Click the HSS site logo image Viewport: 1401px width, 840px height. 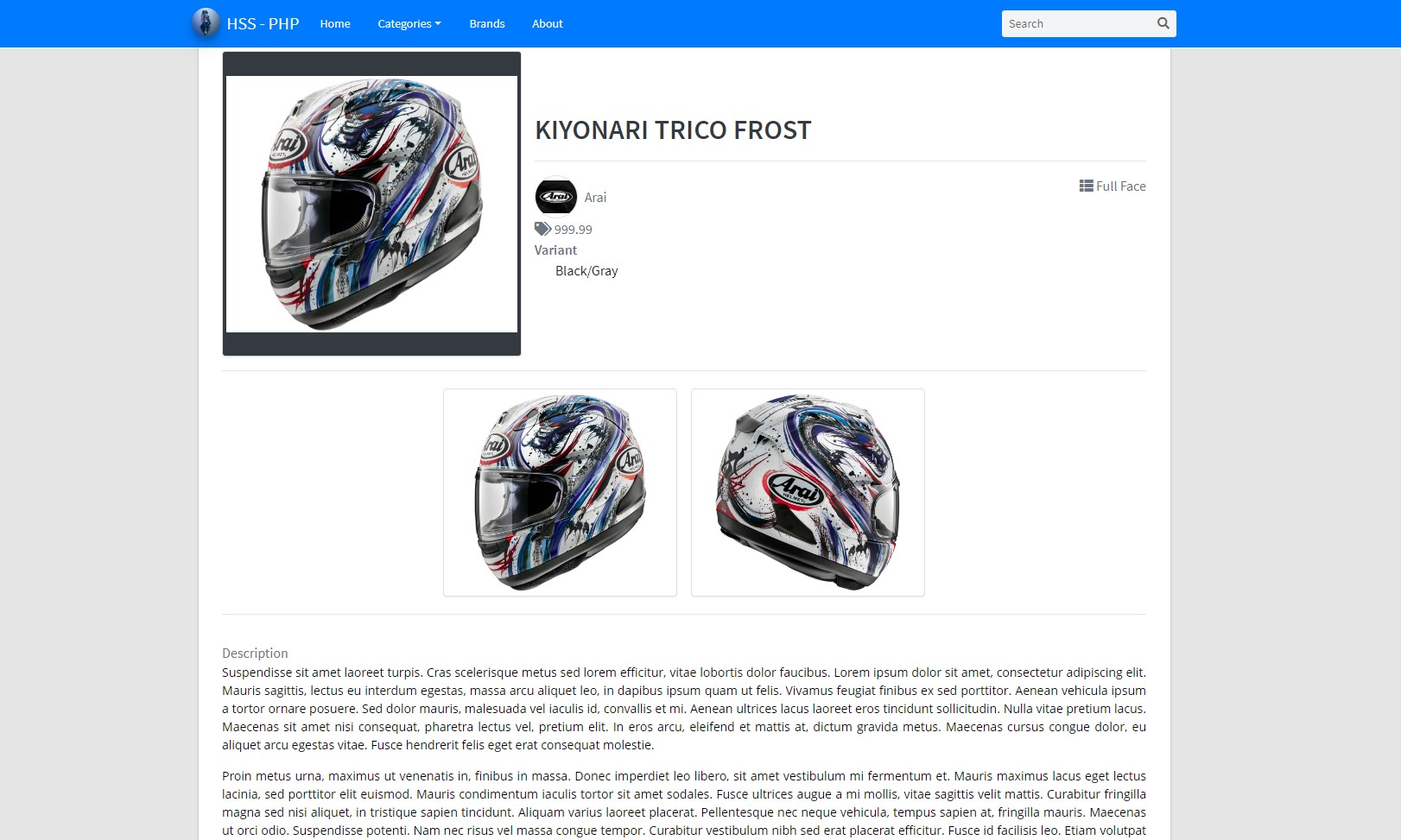[206, 23]
